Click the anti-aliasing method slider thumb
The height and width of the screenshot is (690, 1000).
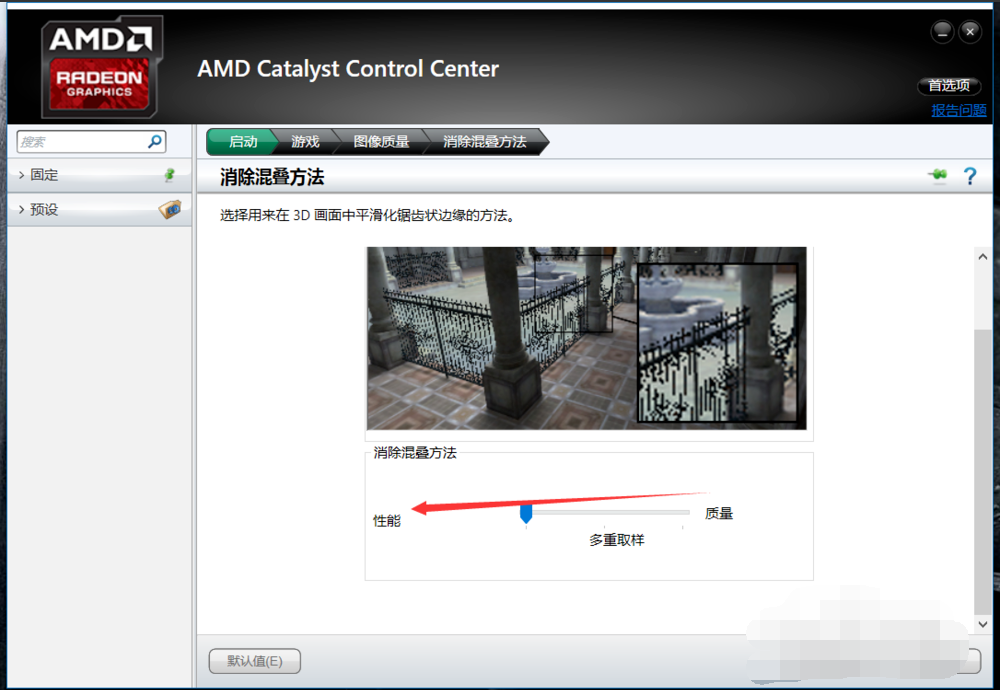526,513
